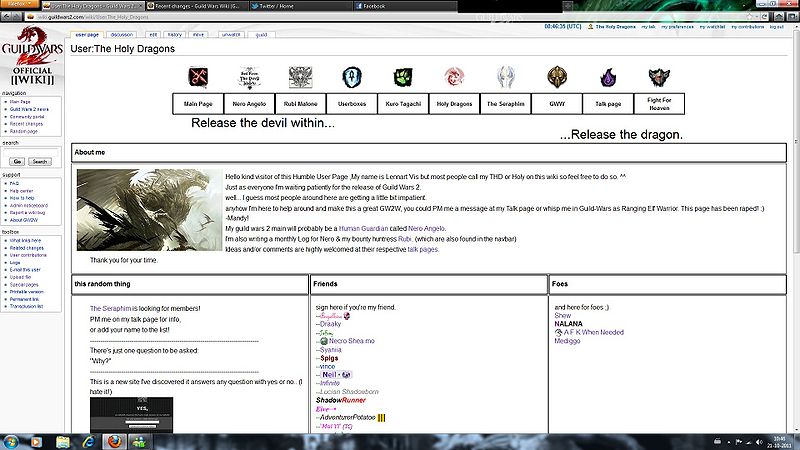Switch to the Facebook browser tab

pyautogui.click(x=404, y=6)
